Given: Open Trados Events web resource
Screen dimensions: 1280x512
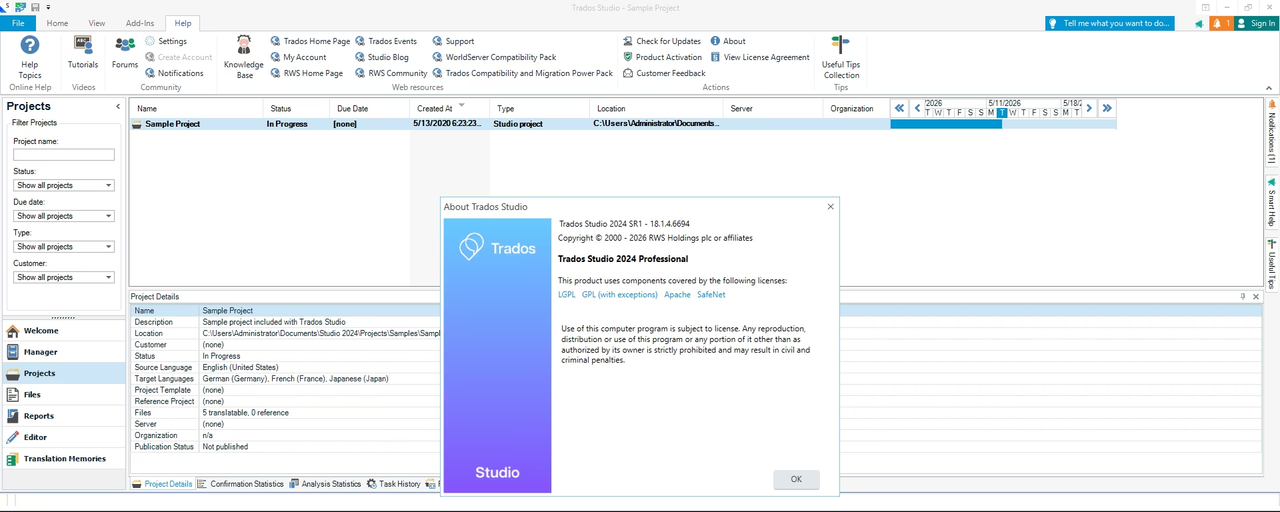Looking at the screenshot, I should tap(386, 41).
